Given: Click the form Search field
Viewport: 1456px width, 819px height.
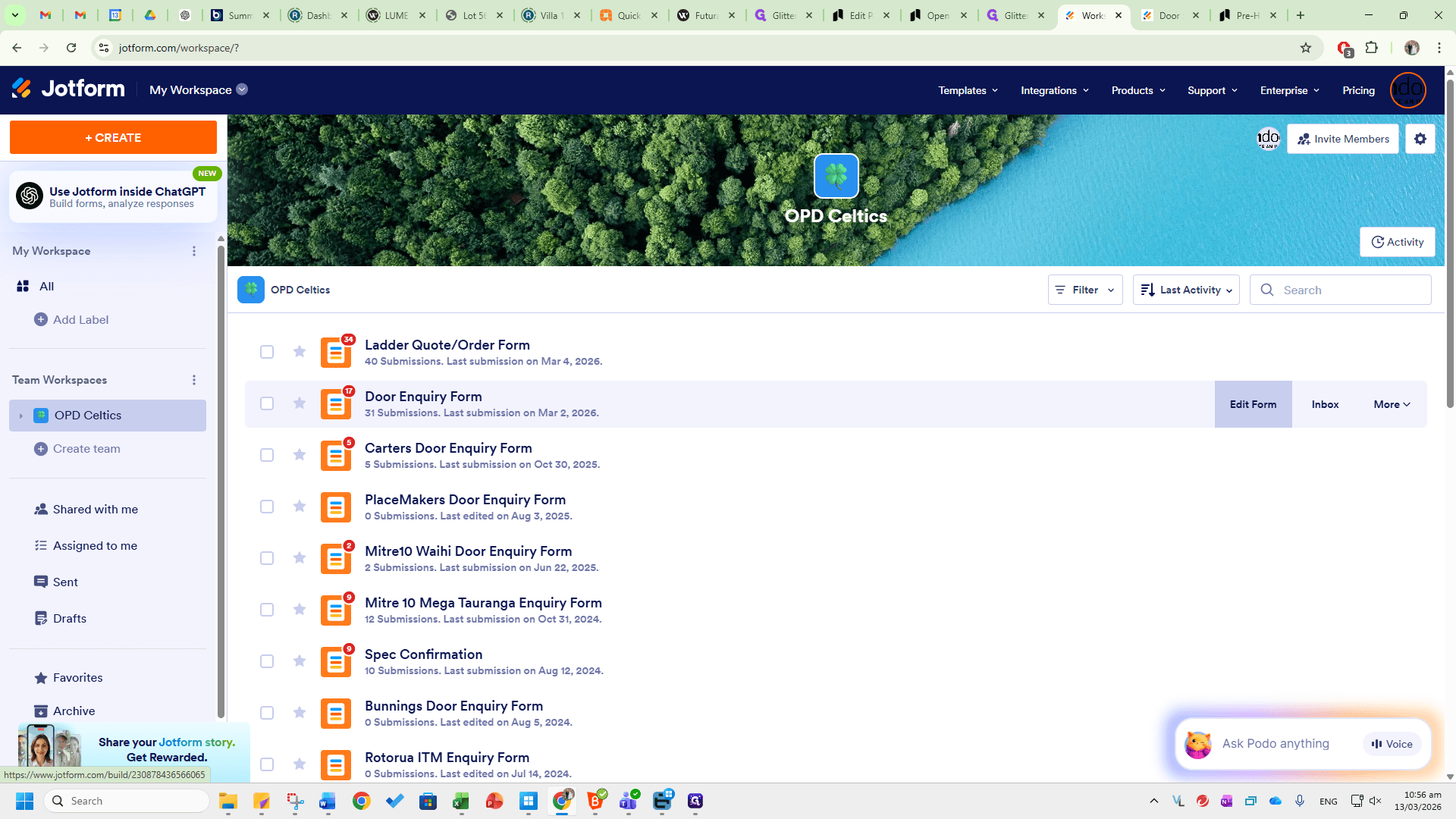Looking at the screenshot, I should pyautogui.click(x=1340, y=290).
